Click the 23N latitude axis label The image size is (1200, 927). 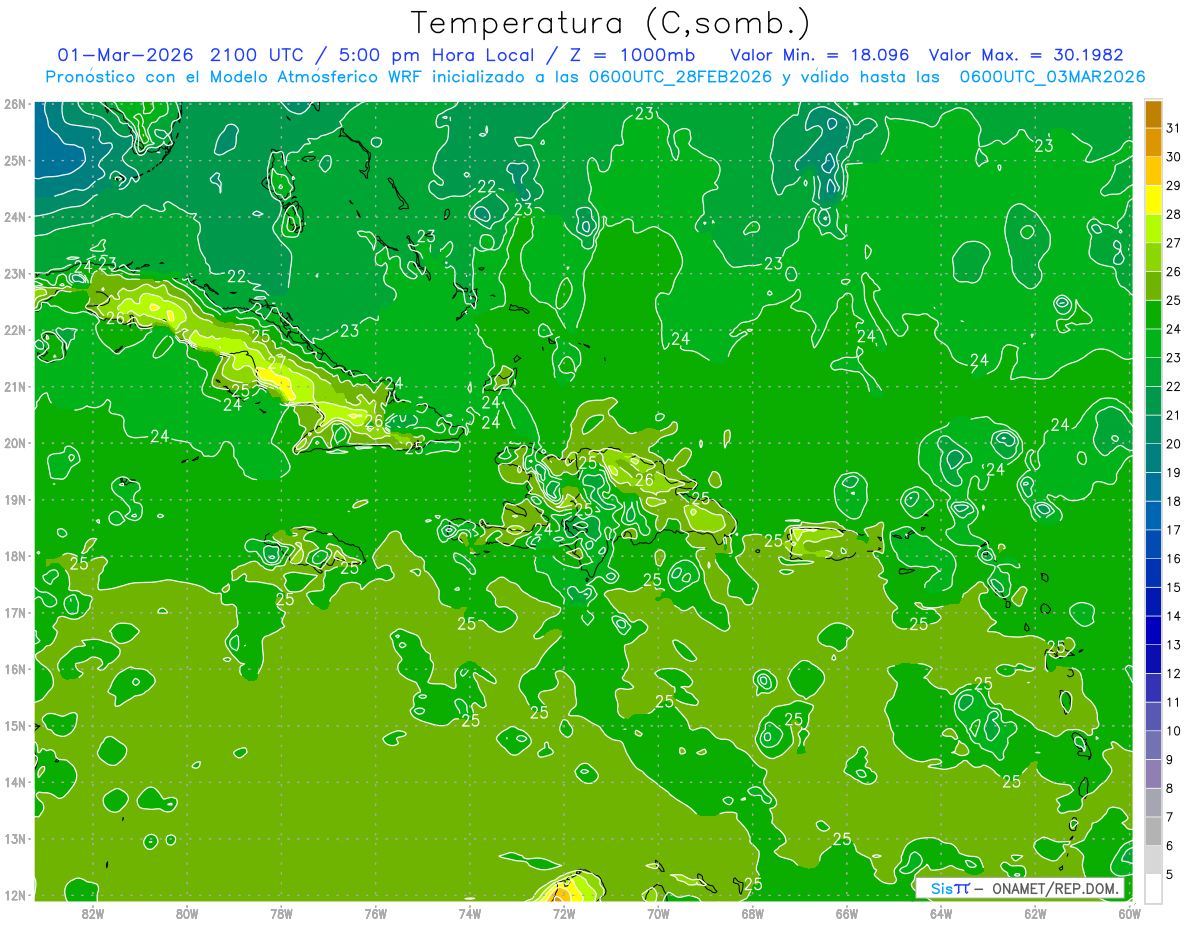click(15, 273)
